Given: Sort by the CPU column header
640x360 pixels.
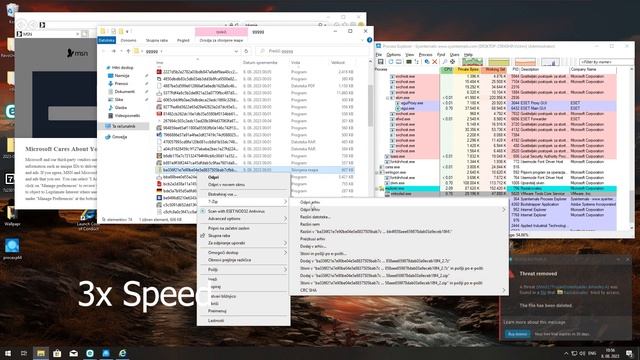Looking at the screenshot, I should point(448,69).
